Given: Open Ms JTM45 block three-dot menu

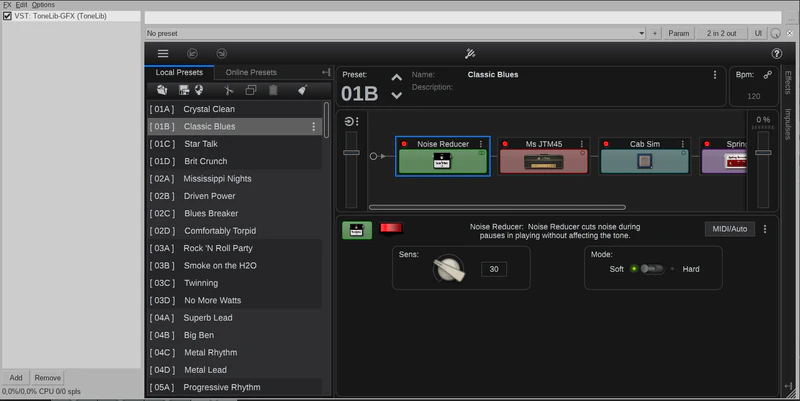Looking at the screenshot, I should pyautogui.click(x=582, y=144).
